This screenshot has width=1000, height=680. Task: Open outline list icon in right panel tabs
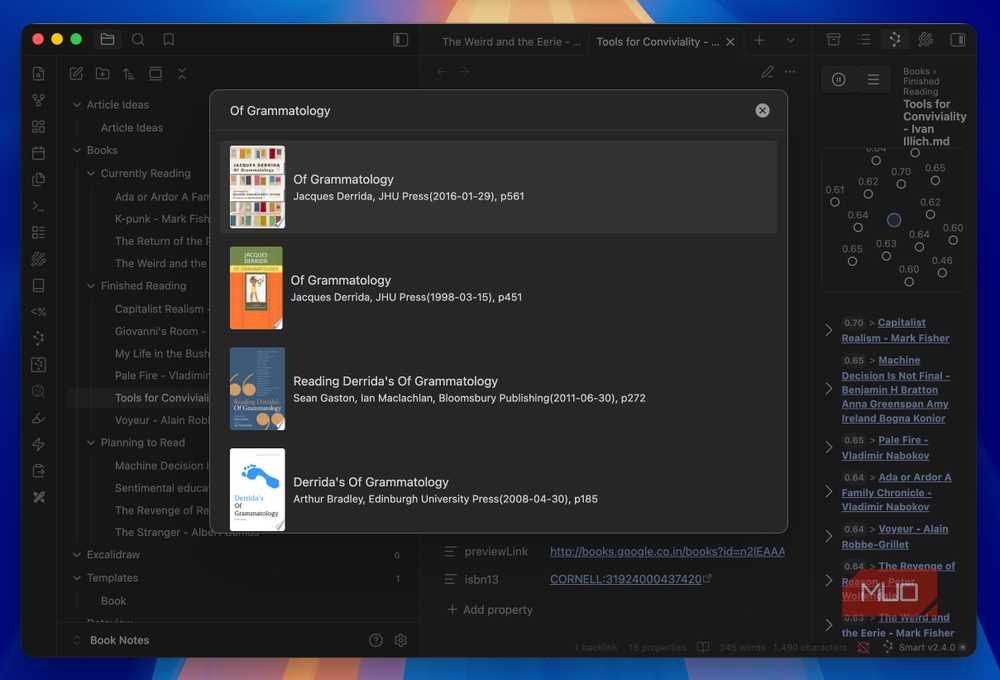864,40
